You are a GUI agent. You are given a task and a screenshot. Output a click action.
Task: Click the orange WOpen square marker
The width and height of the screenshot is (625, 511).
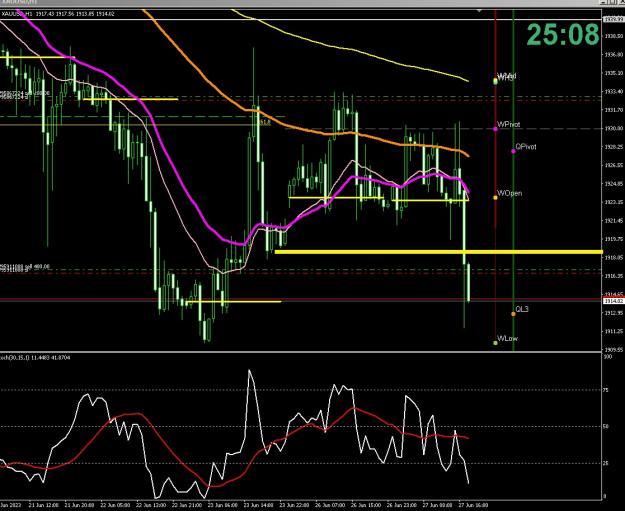click(495, 197)
